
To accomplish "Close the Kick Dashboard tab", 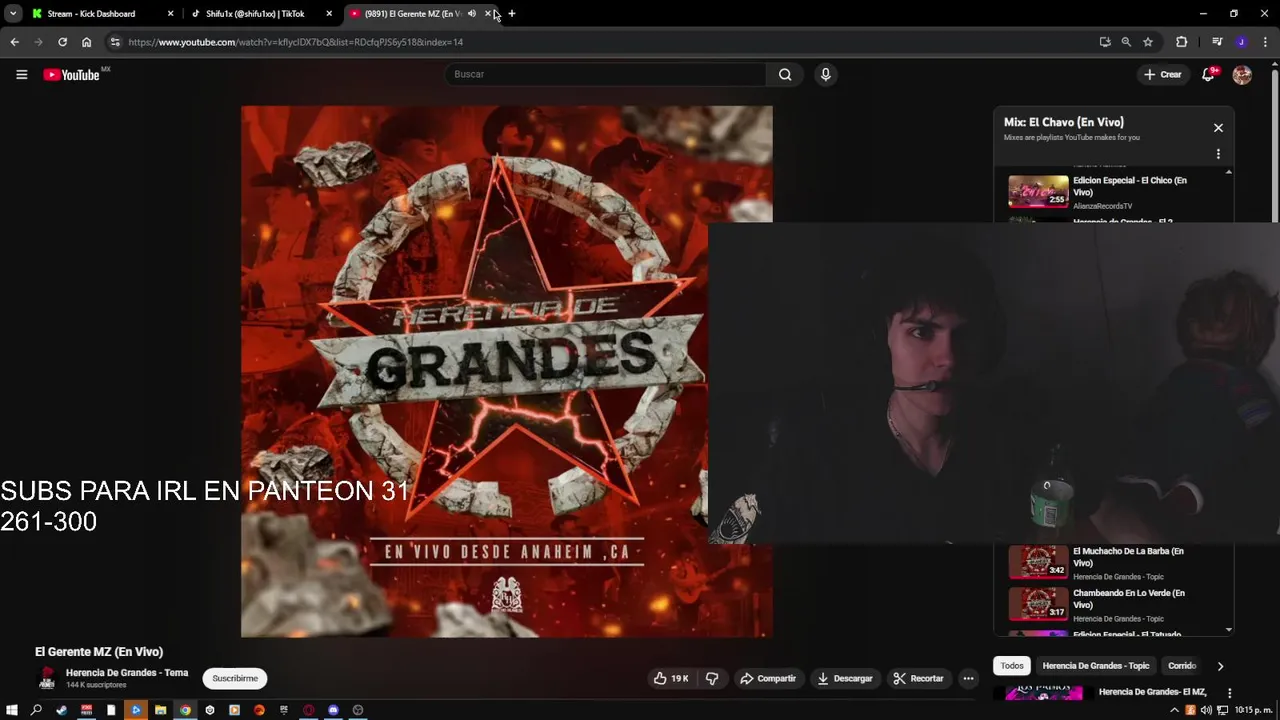I will pos(170,14).
